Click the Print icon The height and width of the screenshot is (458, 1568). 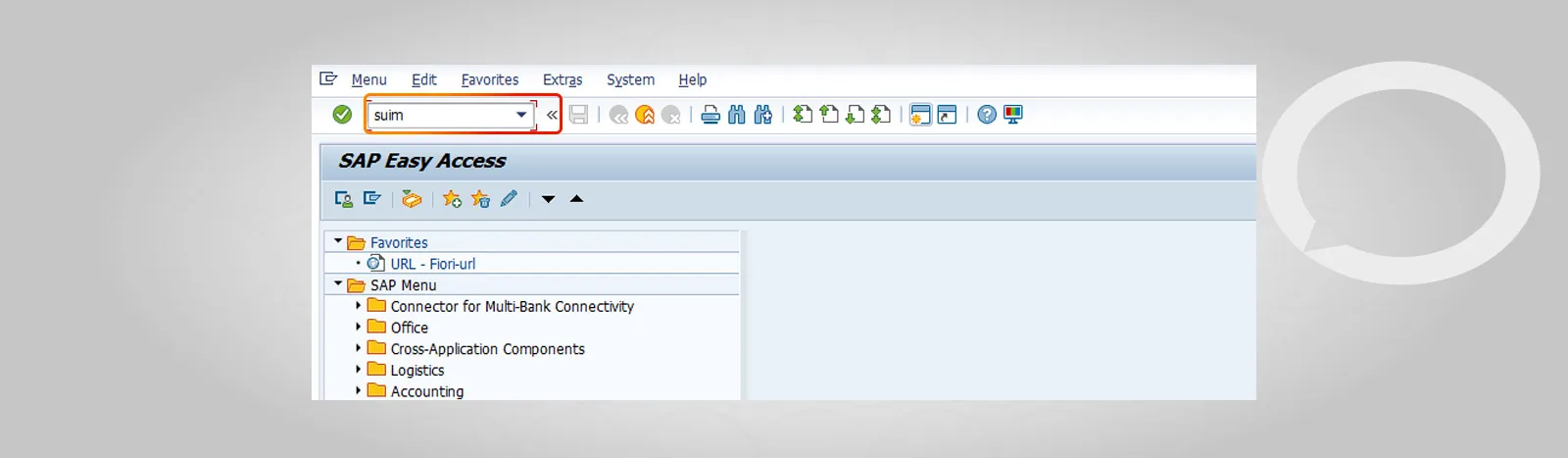pos(710,115)
